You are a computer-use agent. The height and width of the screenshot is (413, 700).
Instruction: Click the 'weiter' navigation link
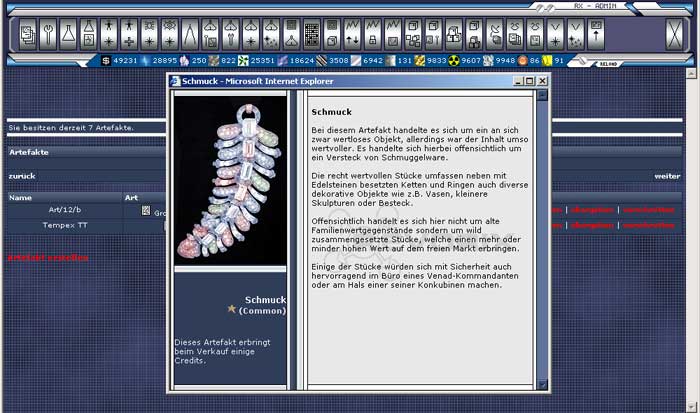(x=667, y=175)
